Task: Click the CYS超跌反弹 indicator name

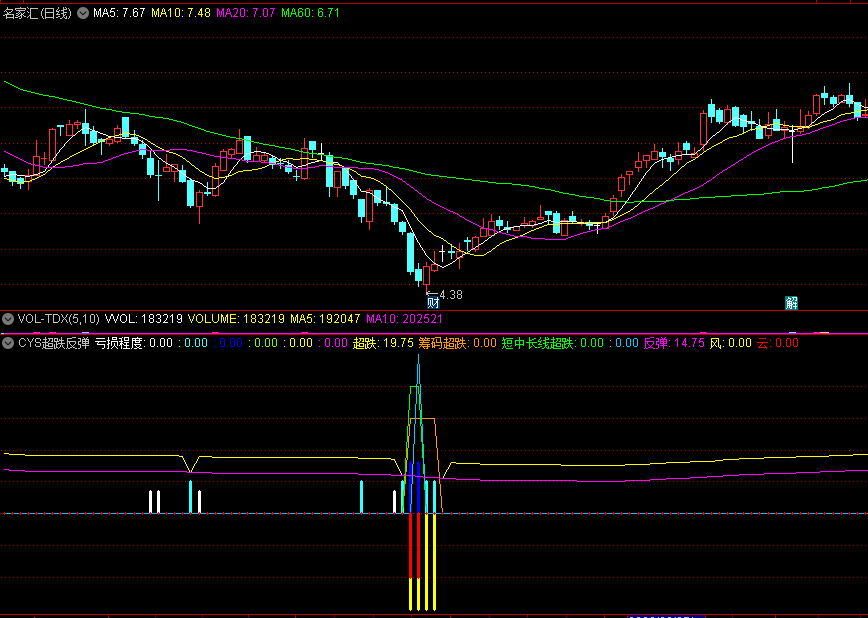Action: (54, 343)
